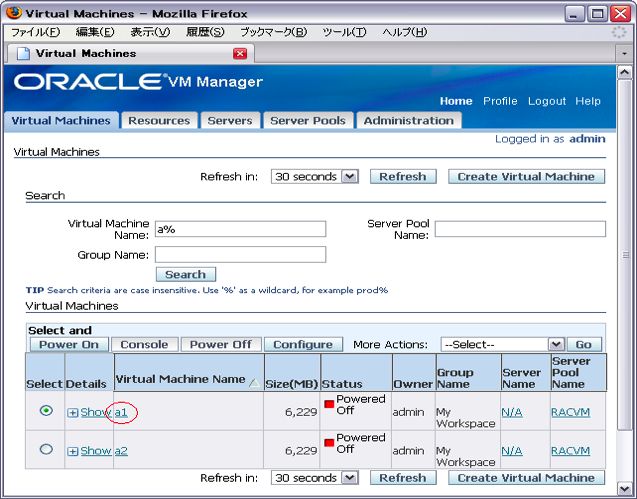Open RACVM server pool link for a1
Viewport: 637px width, 499px height.
click(x=570, y=412)
